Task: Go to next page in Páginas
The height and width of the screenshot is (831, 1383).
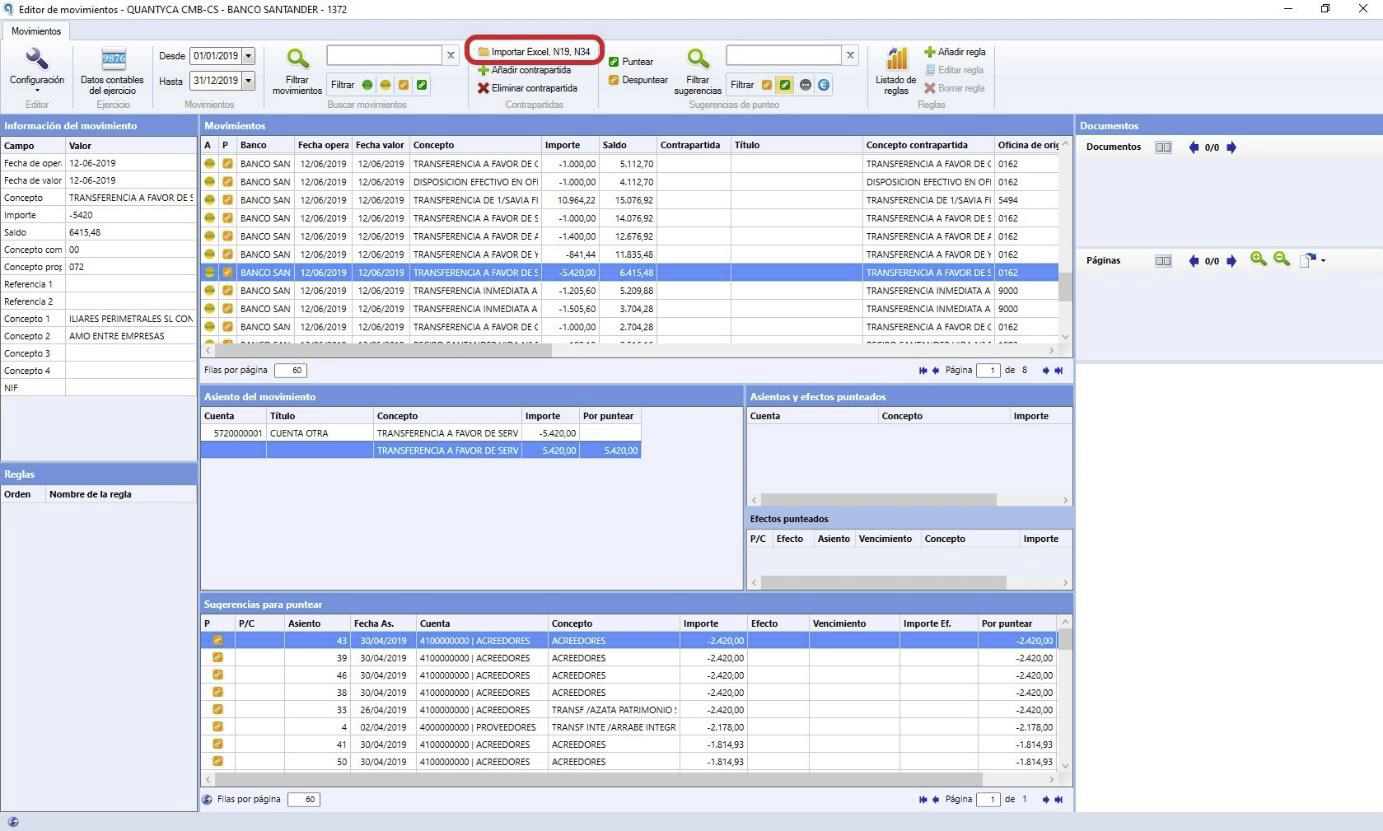Action: [1231, 260]
